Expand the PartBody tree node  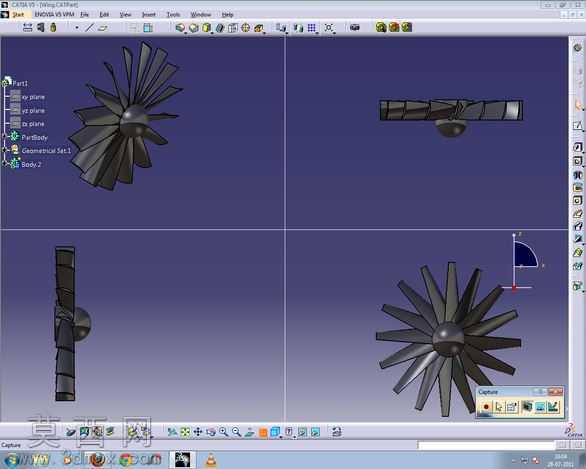(x=5, y=137)
